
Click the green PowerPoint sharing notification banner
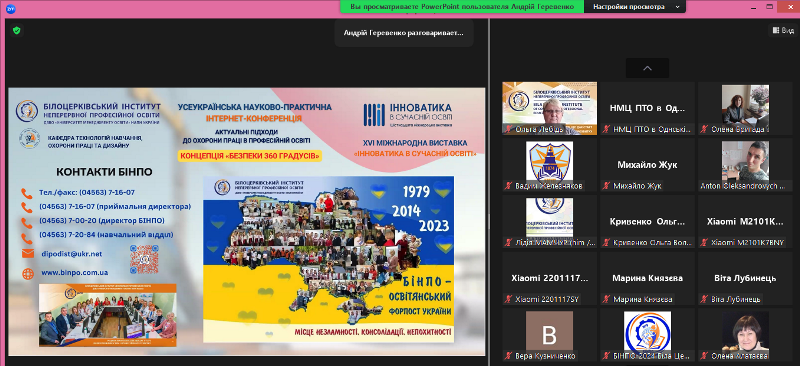tap(462, 7)
